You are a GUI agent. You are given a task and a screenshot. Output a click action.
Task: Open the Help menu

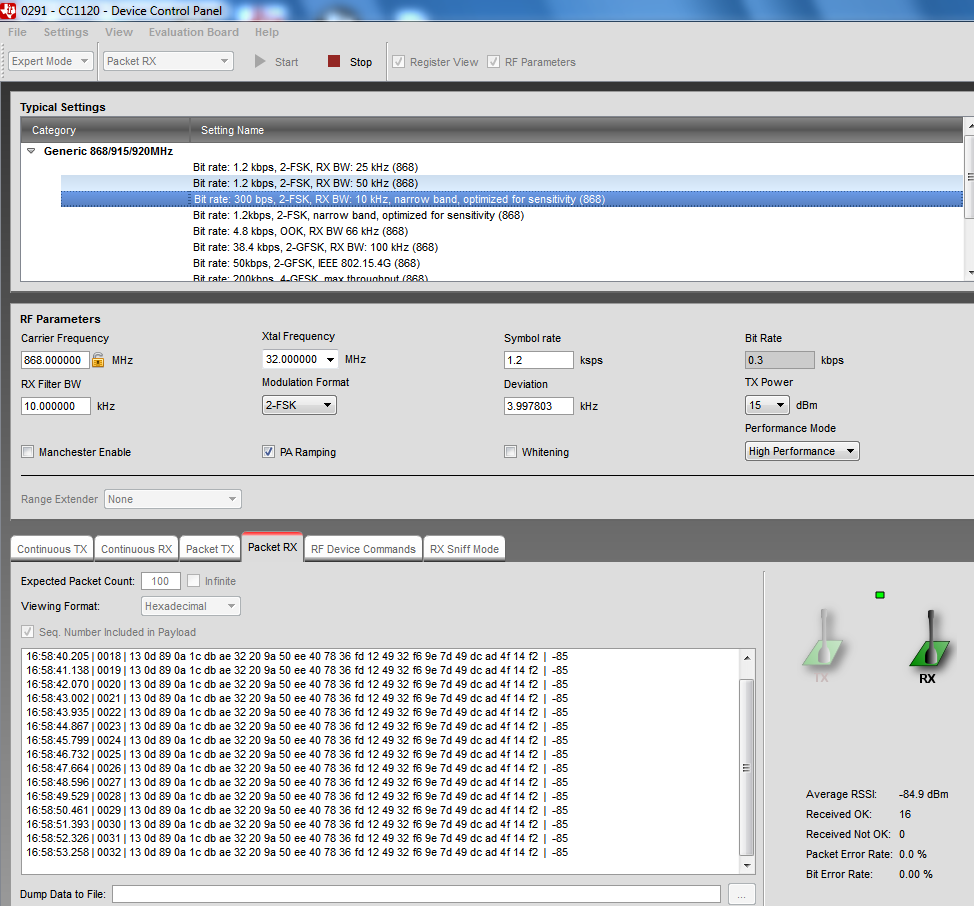point(266,32)
